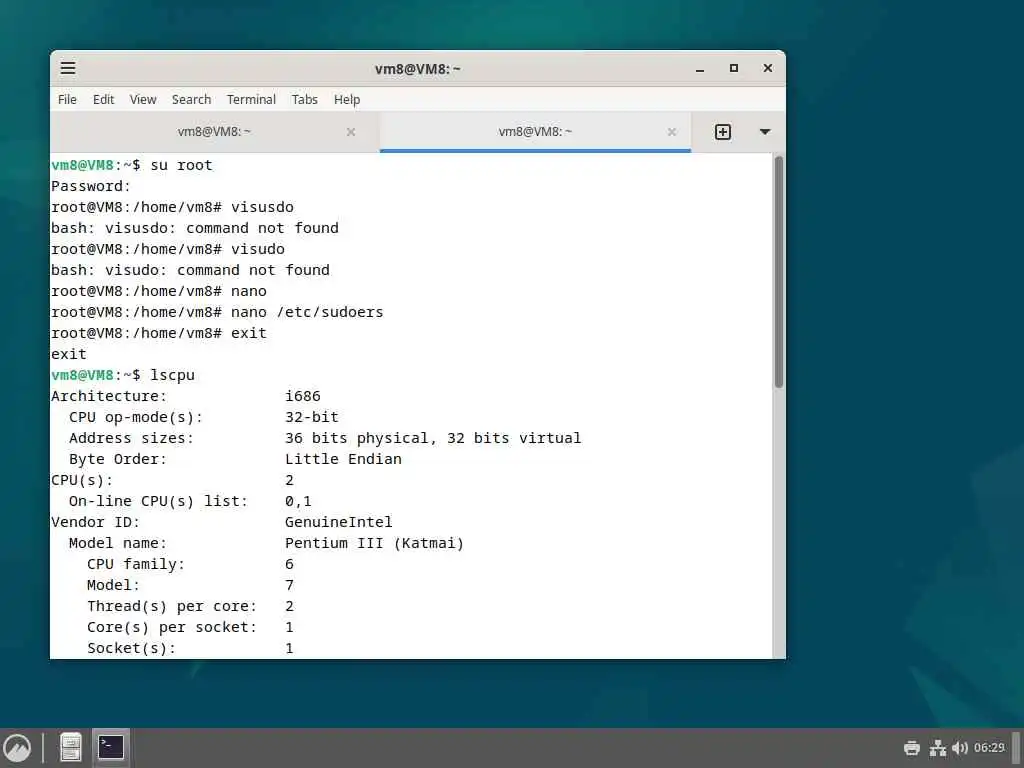Image resolution: width=1024 pixels, height=768 pixels.
Task: Select the second vm8@VM8 tab
Action: click(x=535, y=132)
